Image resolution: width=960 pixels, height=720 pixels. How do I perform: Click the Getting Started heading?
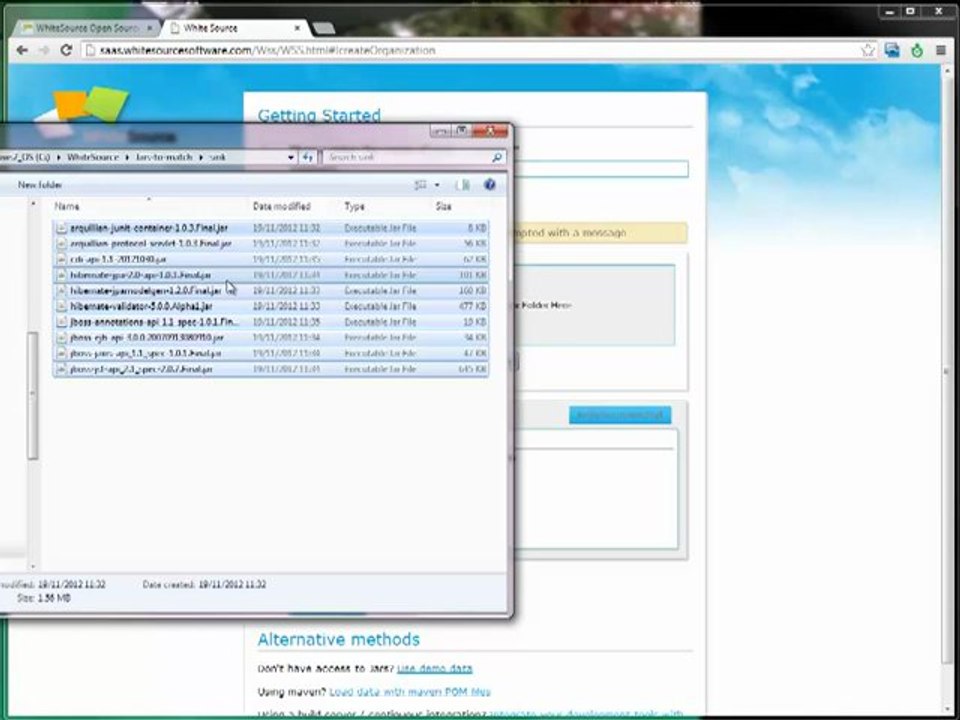319,115
